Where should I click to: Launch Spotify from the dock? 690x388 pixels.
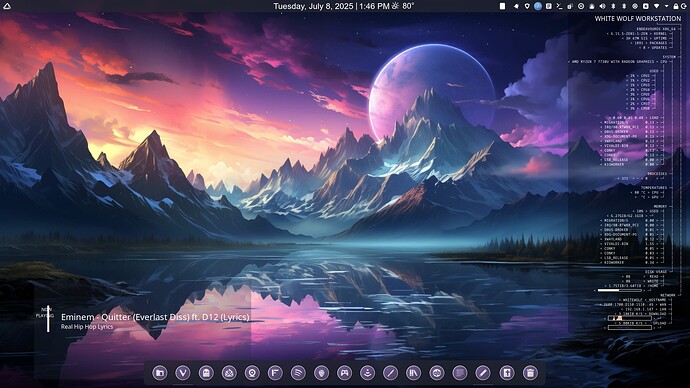298,373
